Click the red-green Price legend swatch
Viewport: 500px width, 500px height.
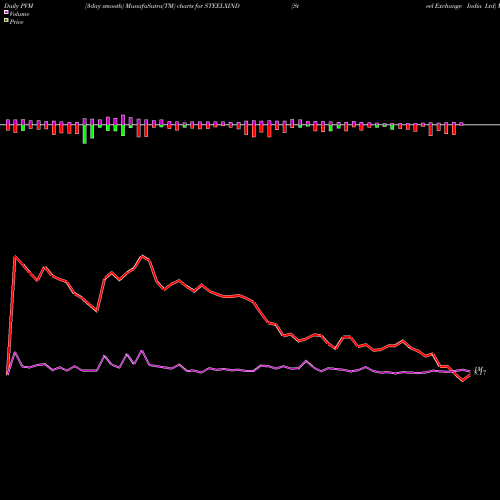(6, 21)
